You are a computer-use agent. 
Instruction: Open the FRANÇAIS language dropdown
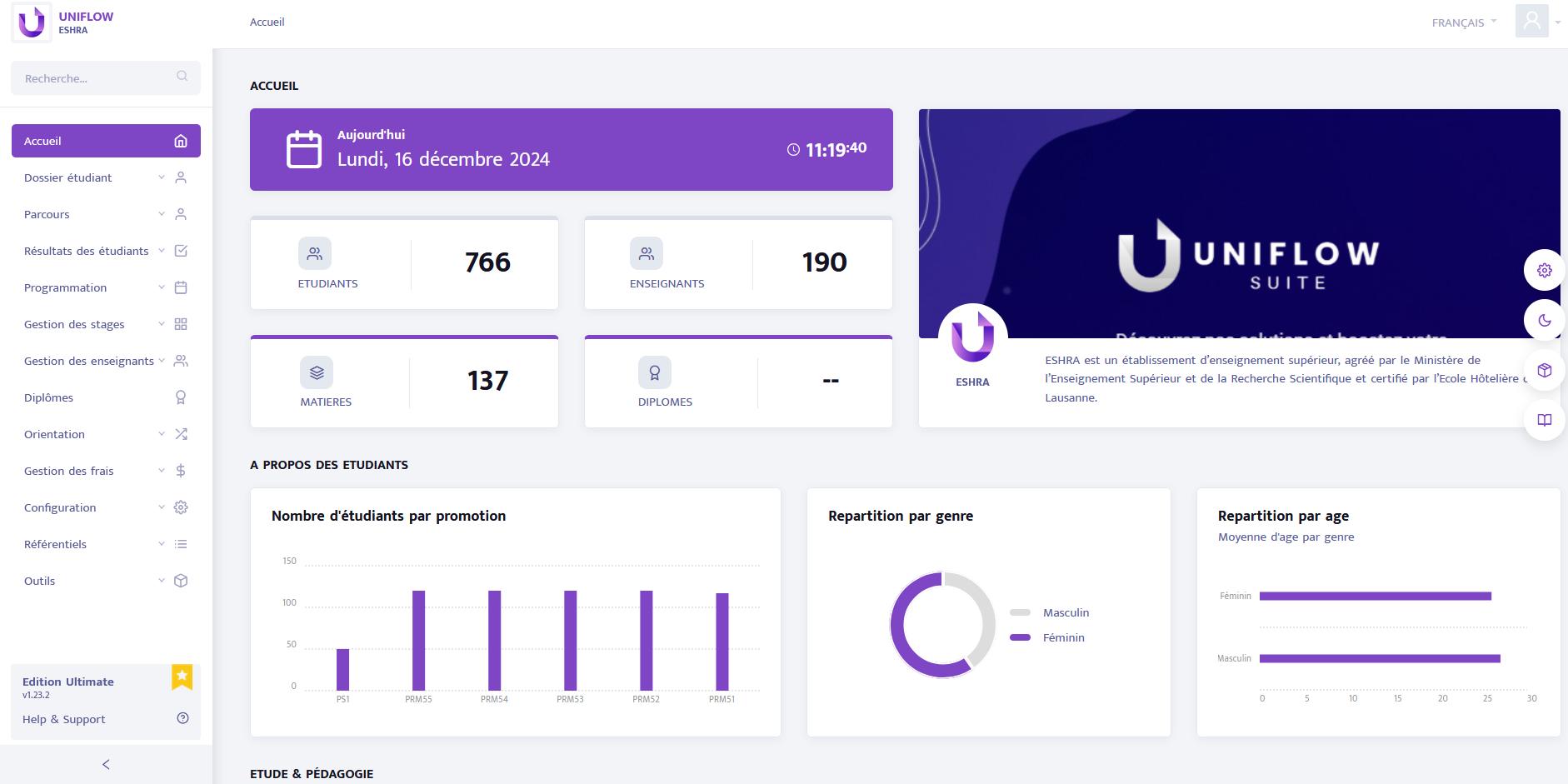point(1463,22)
